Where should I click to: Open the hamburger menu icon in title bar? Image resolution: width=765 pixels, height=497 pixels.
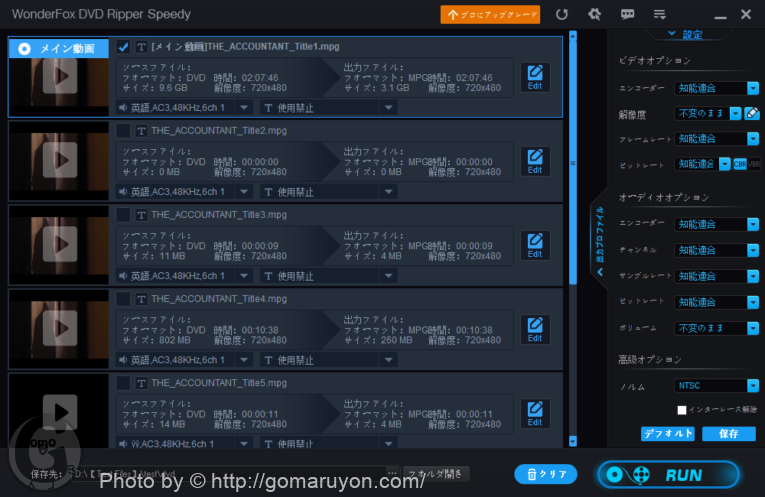660,15
